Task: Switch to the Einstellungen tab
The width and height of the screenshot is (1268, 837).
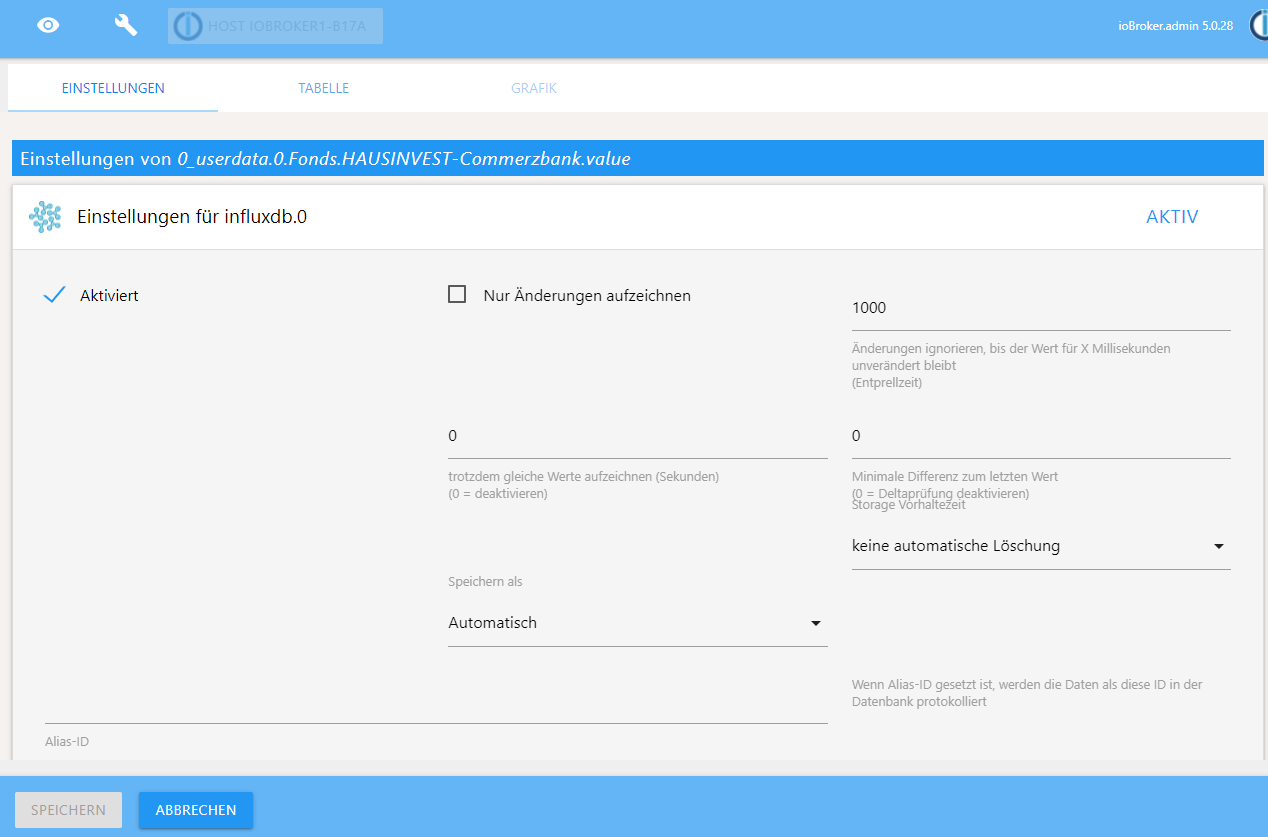Action: (x=113, y=88)
